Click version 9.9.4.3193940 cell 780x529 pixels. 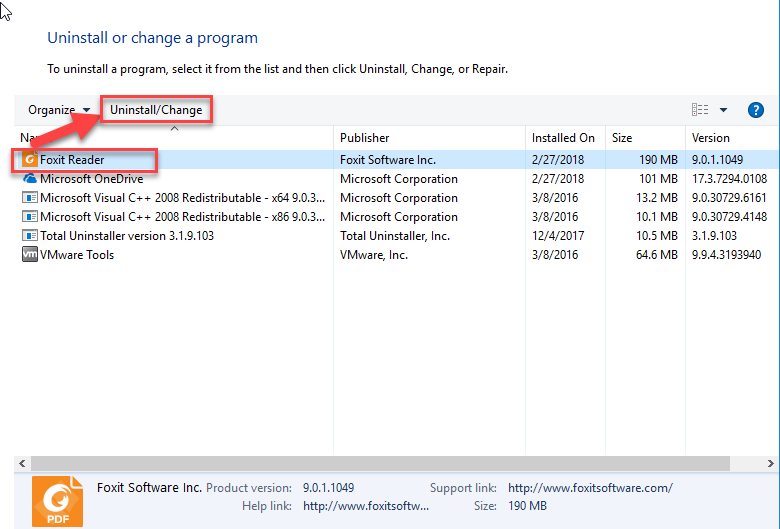pos(726,255)
